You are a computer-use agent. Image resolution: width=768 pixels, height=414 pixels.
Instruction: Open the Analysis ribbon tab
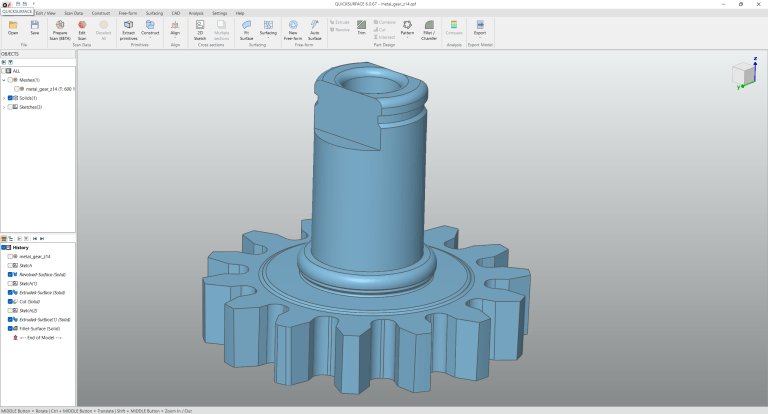coord(196,13)
